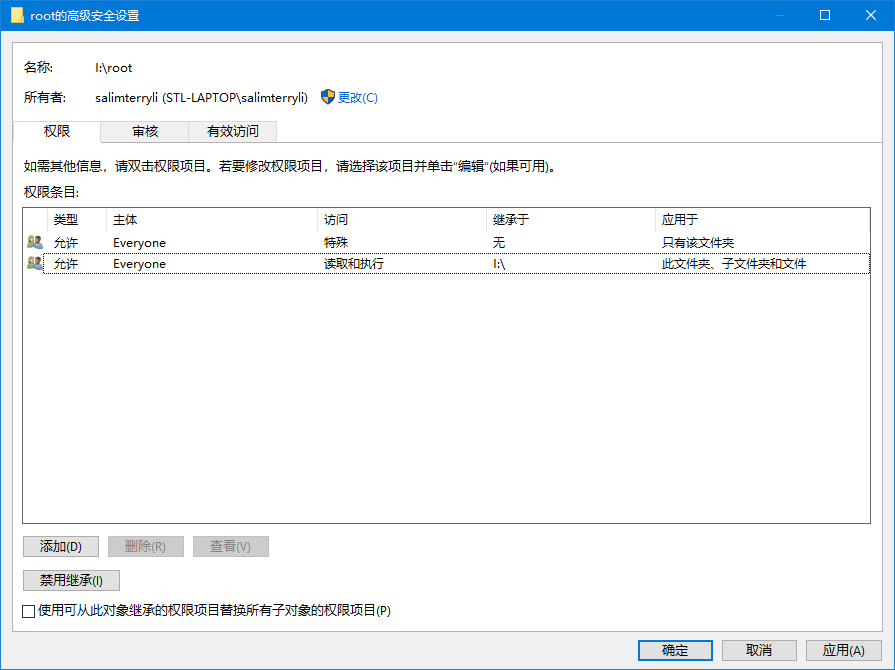Sort by the 继承于 column header
895x670 pixels.
pos(571,220)
